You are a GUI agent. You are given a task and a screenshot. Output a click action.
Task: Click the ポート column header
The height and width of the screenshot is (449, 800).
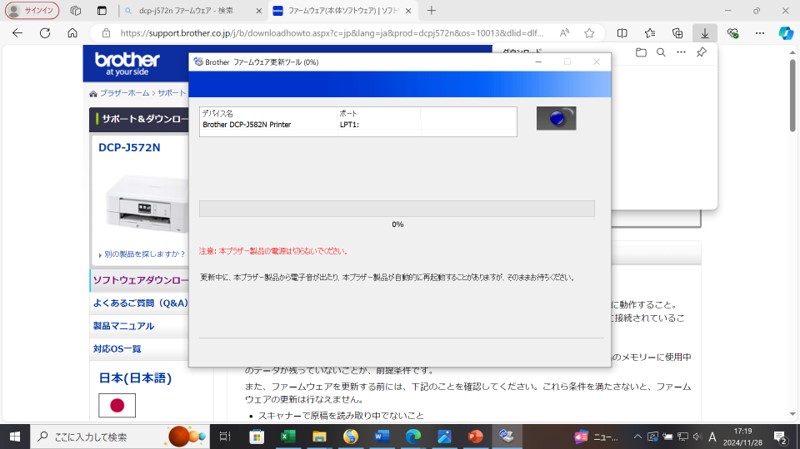[x=348, y=113]
